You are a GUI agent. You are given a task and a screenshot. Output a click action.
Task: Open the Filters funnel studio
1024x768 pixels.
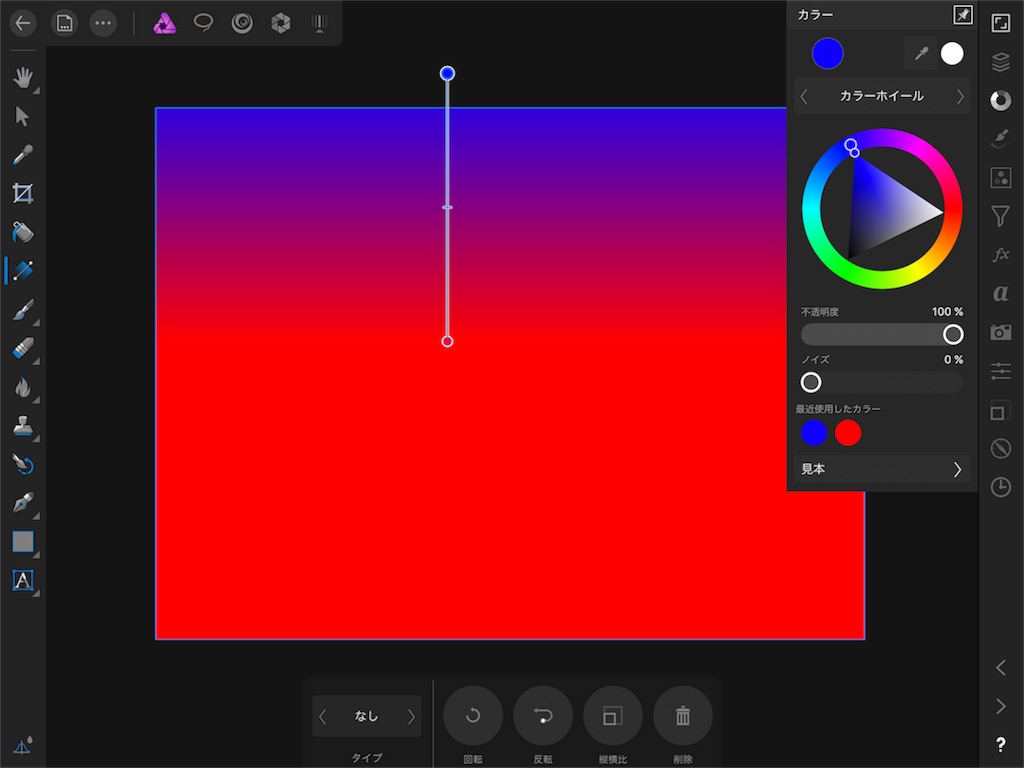pos(1000,216)
